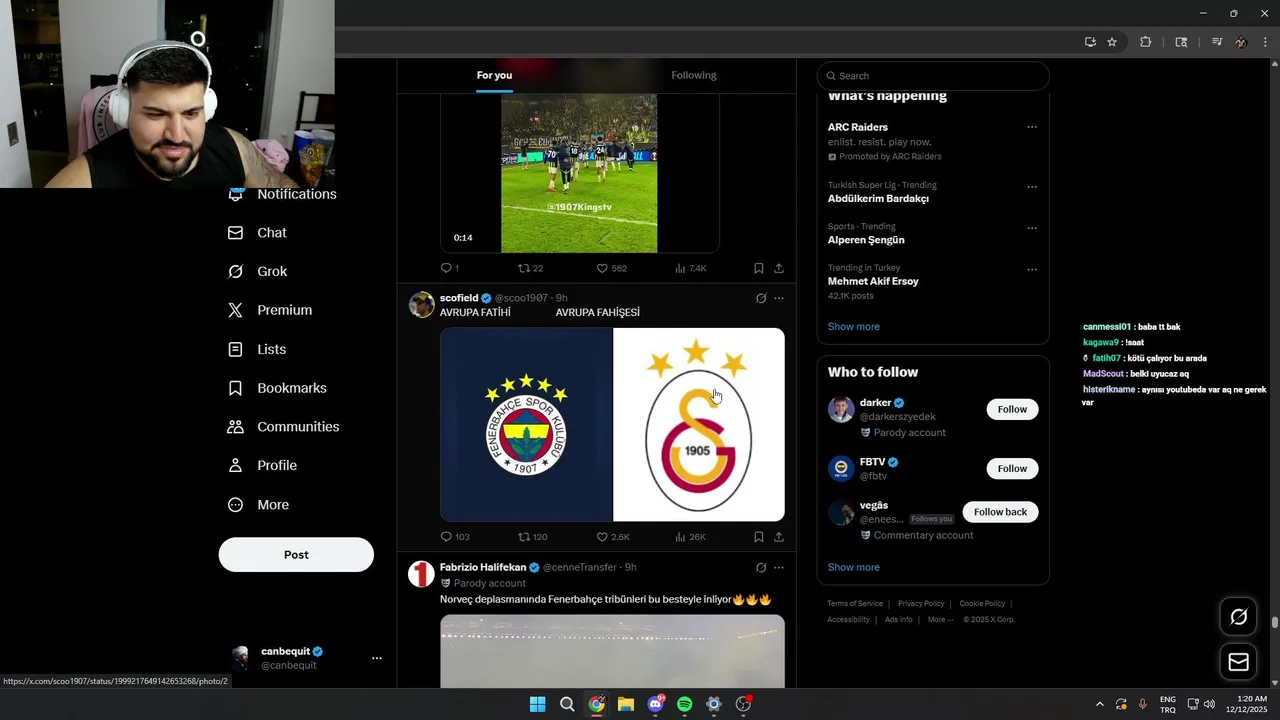The image size is (1280, 720).
Task: Reply to scofield post with 103 replies
Action: coord(455,537)
